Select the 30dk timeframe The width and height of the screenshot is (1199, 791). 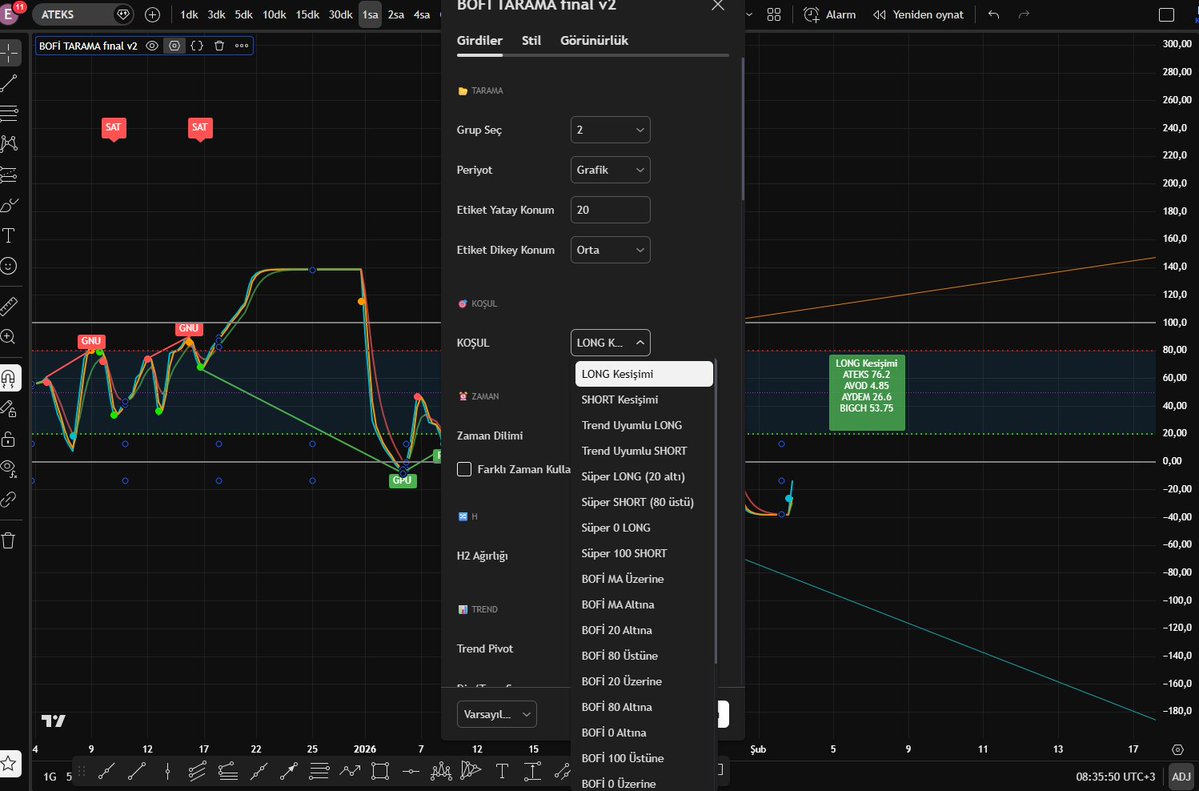pyautogui.click(x=340, y=15)
